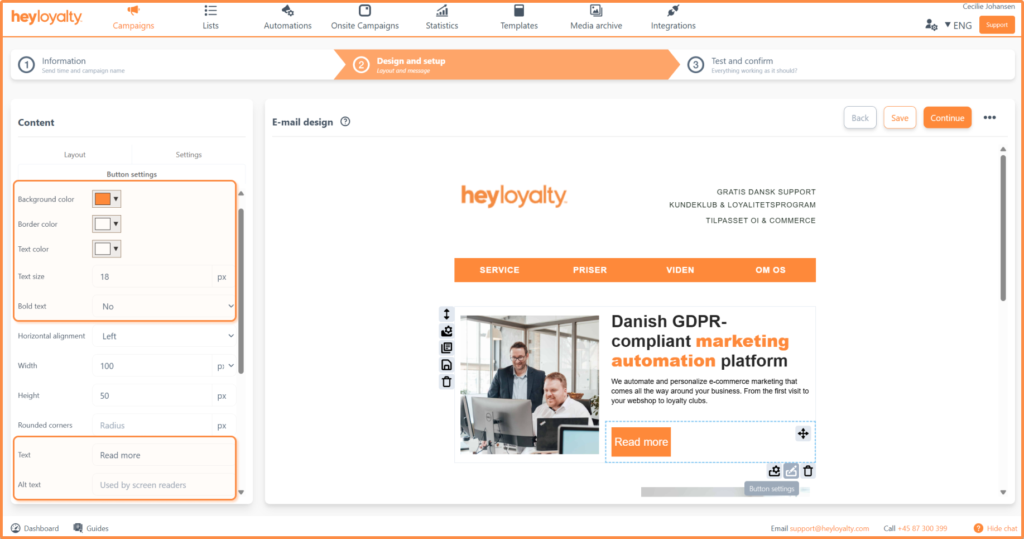Save the row using the disk icon
This screenshot has width=1024, height=539.
[x=446, y=365]
